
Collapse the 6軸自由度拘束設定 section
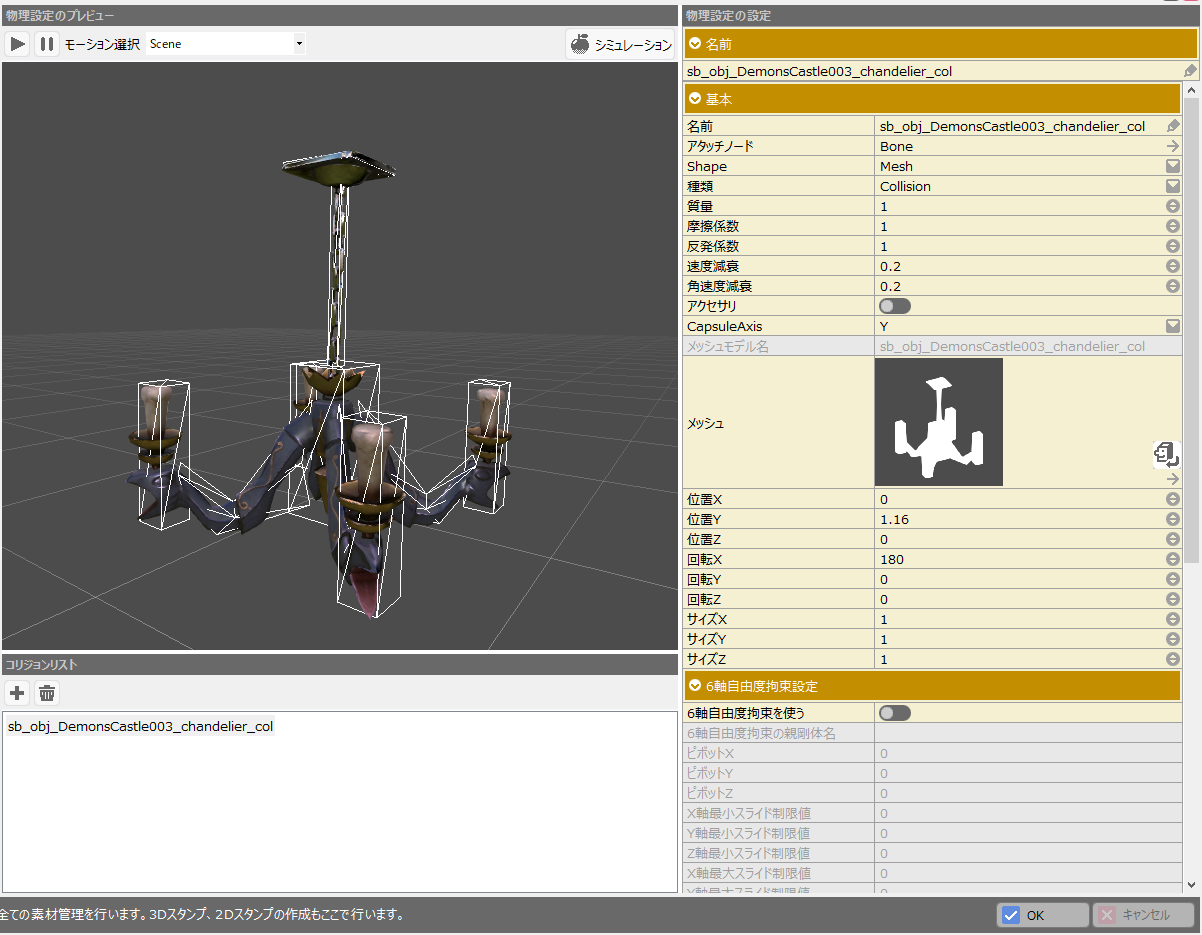tap(696, 686)
